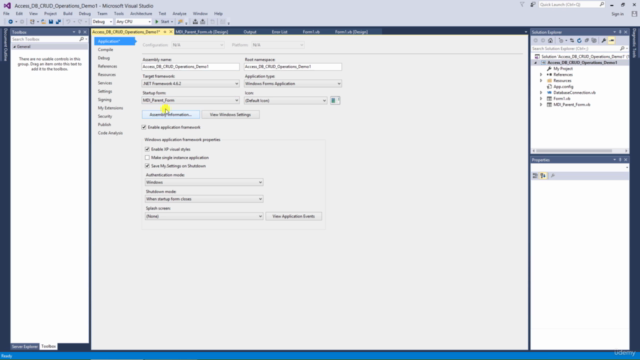Open the Debug solution configuration dropdown
This screenshot has width=640, height=360.
[102, 22]
